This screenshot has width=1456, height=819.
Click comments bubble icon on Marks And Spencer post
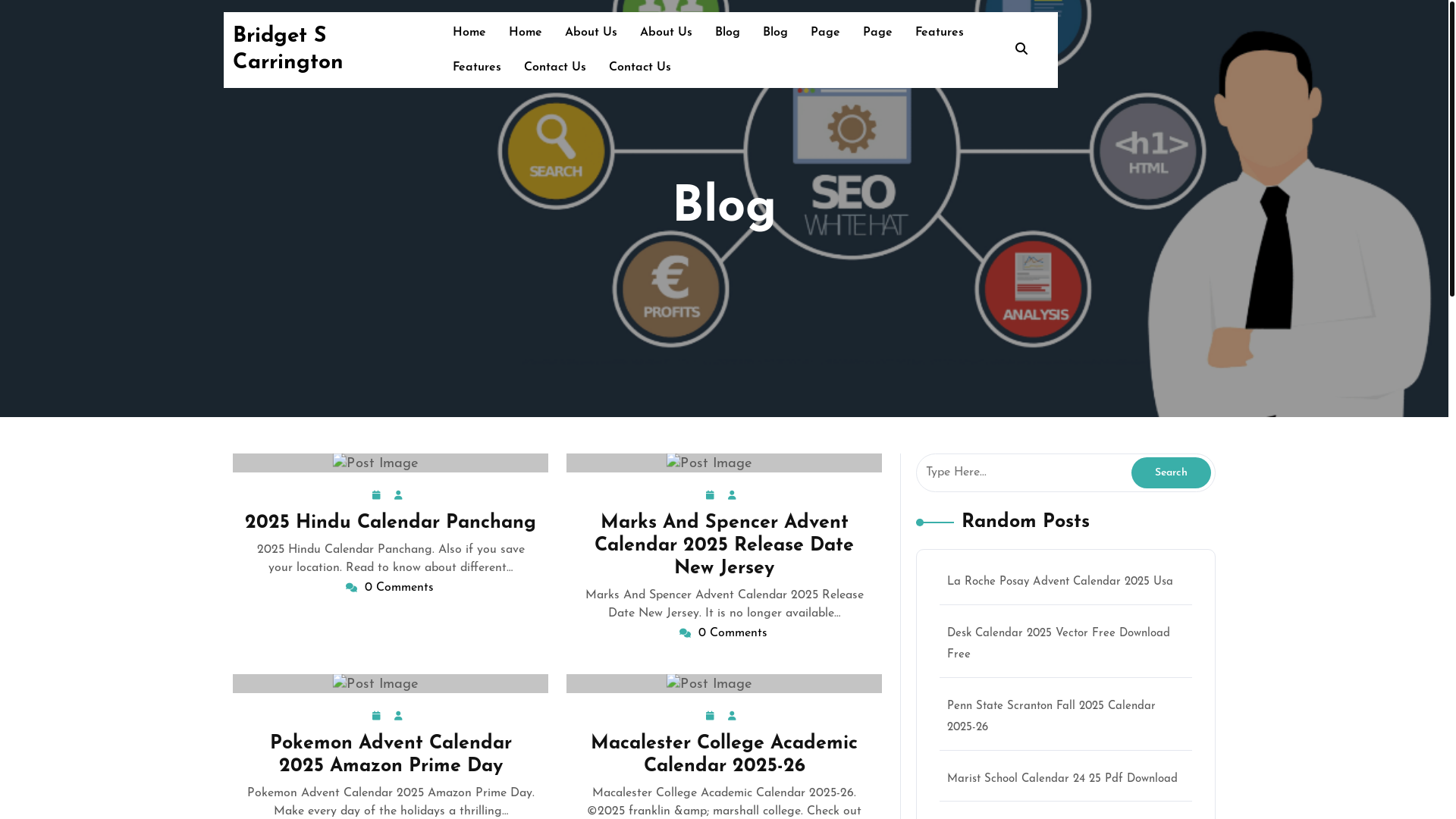(x=685, y=634)
